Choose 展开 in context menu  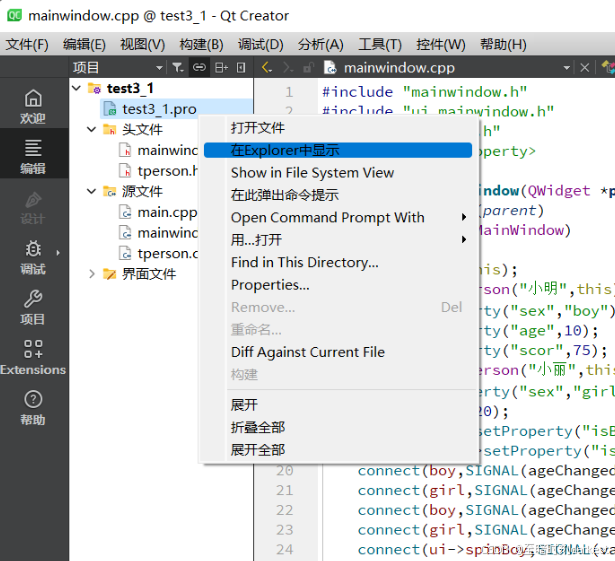click(338, 405)
